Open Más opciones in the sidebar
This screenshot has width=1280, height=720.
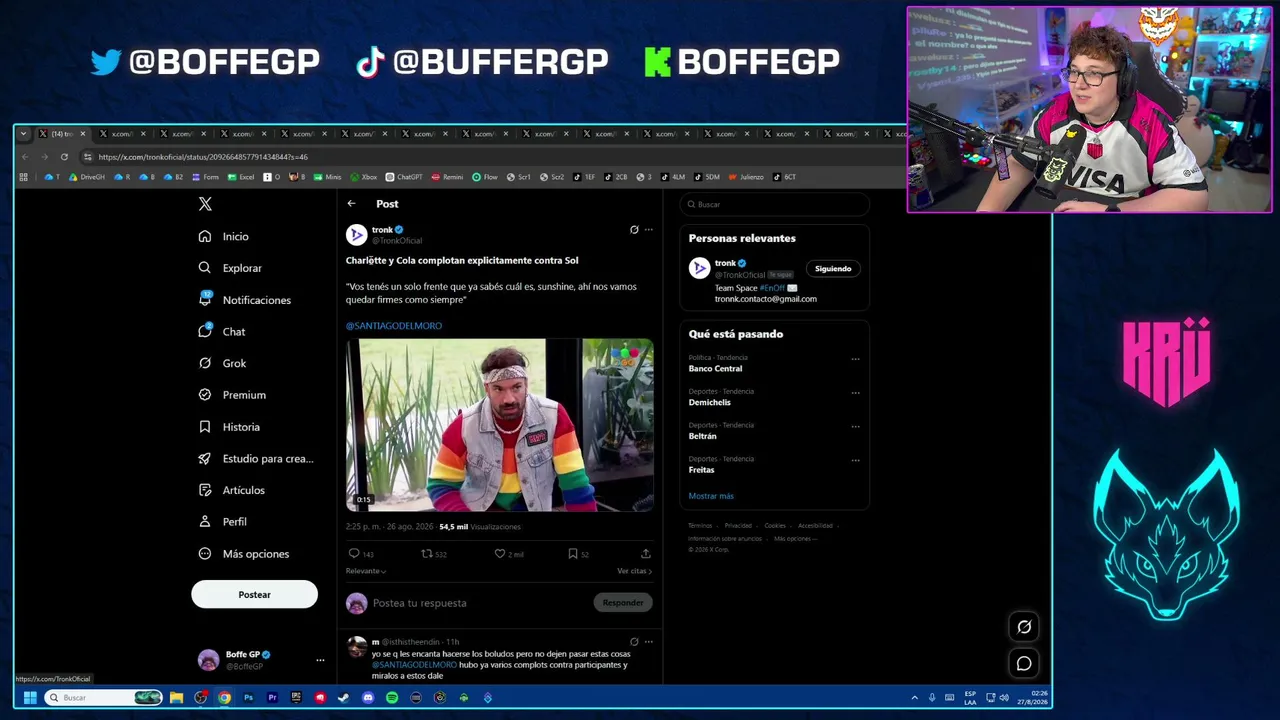244,554
